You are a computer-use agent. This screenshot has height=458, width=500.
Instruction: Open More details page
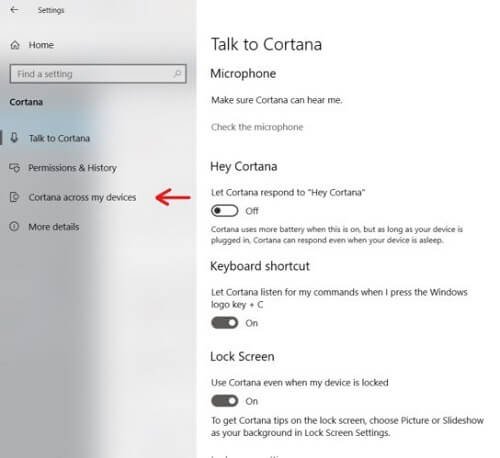(x=54, y=227)
